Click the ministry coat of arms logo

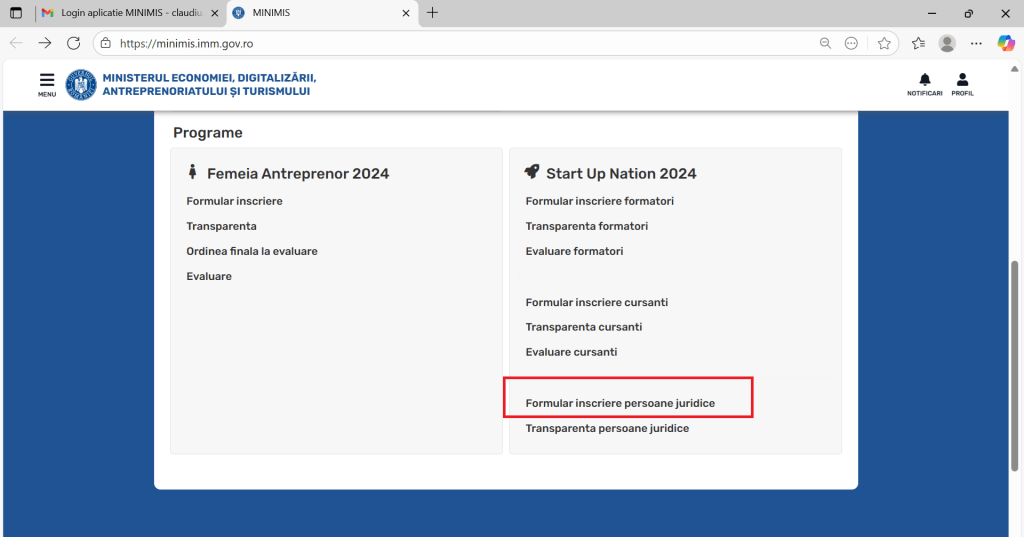pyautogui.click(x=81, y=85)
